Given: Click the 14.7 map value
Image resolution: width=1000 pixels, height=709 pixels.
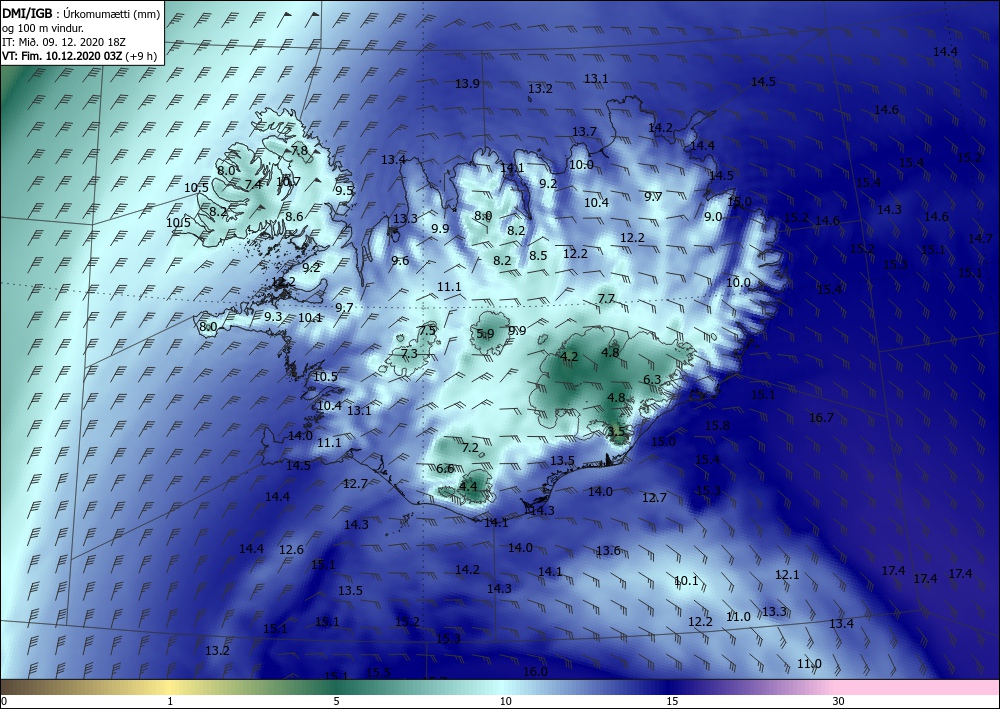Looking at the screenshot, I should point(980,238).
